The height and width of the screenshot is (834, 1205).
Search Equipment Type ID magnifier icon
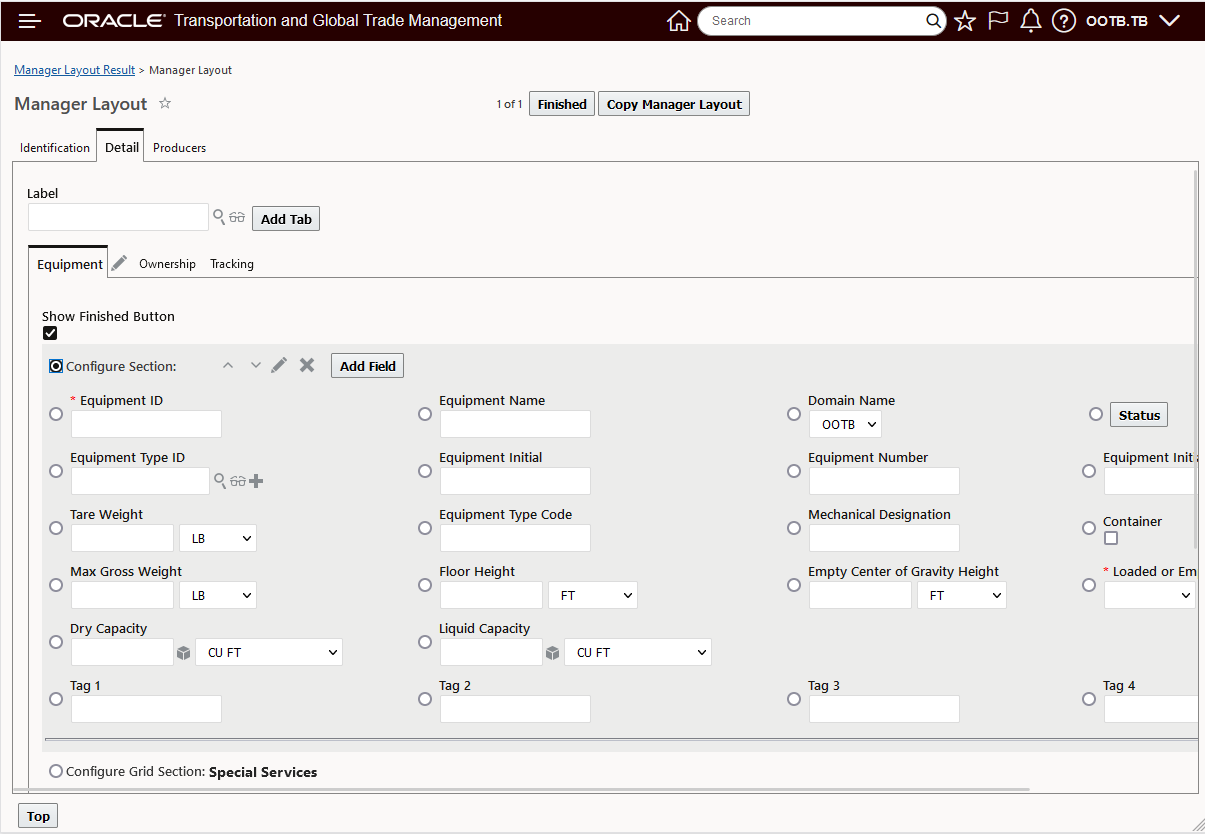[x=220, y=481]
